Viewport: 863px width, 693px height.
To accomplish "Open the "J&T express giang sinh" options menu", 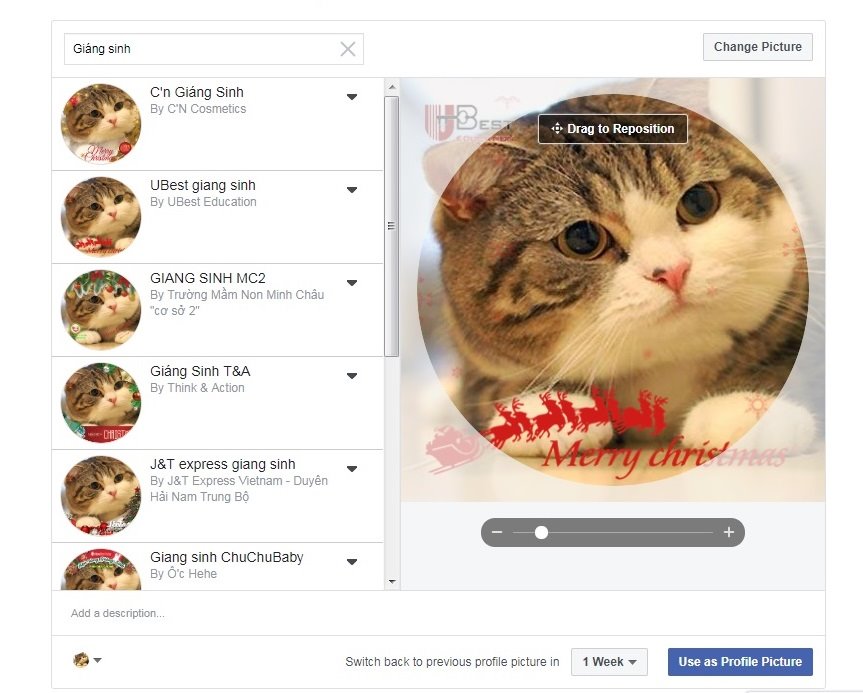I will coord(352,467).
